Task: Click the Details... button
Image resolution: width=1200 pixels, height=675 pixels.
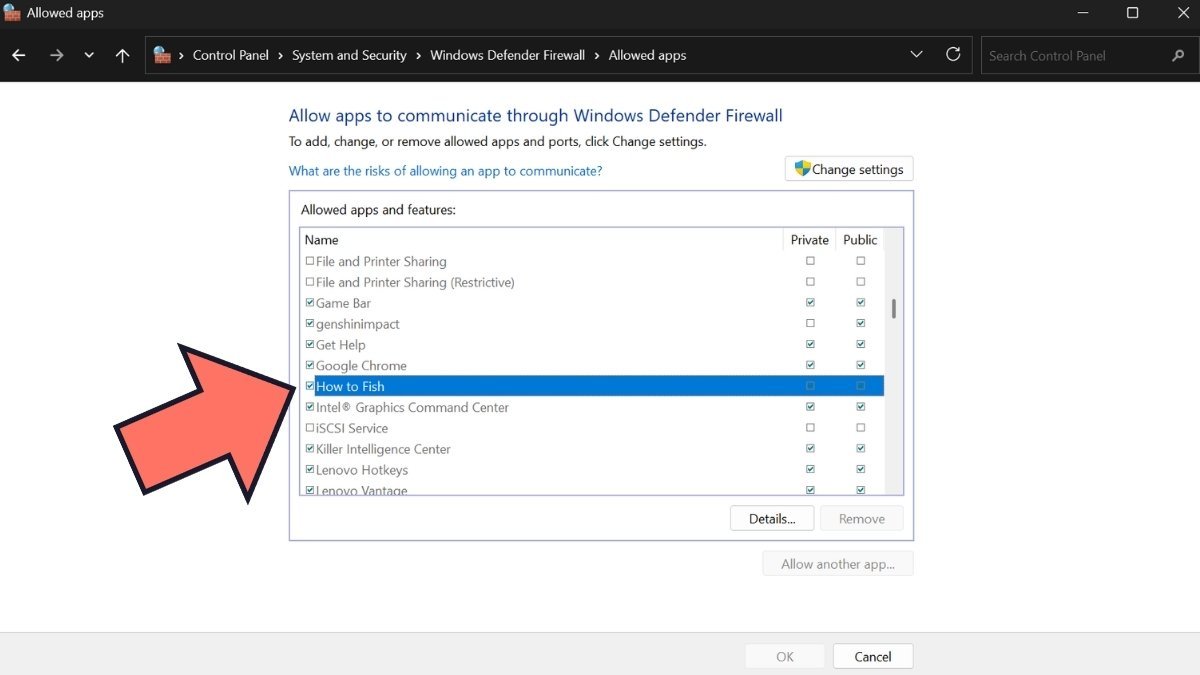Action: point(772,519)
